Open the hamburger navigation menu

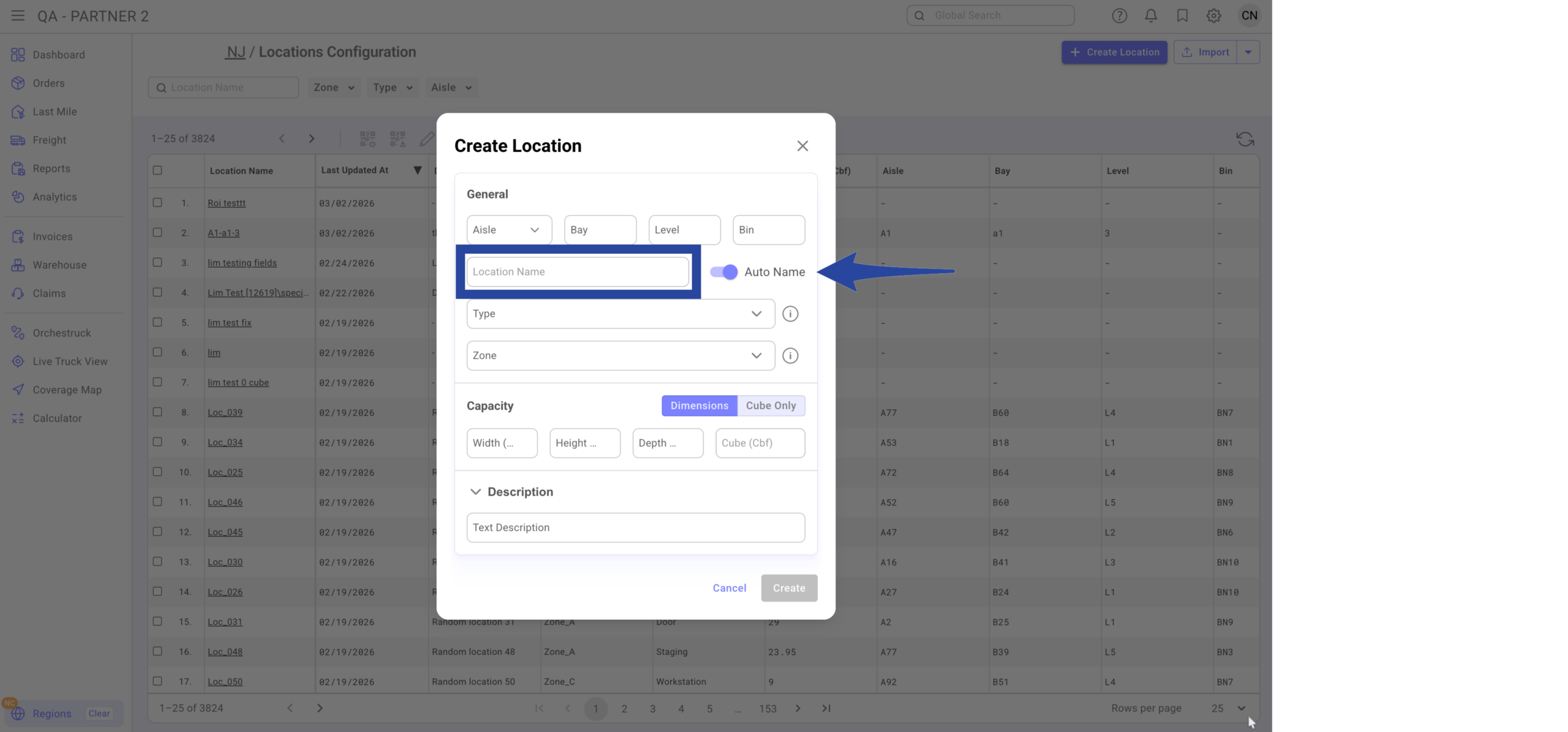pyautogui.click(x=18, y=16)
